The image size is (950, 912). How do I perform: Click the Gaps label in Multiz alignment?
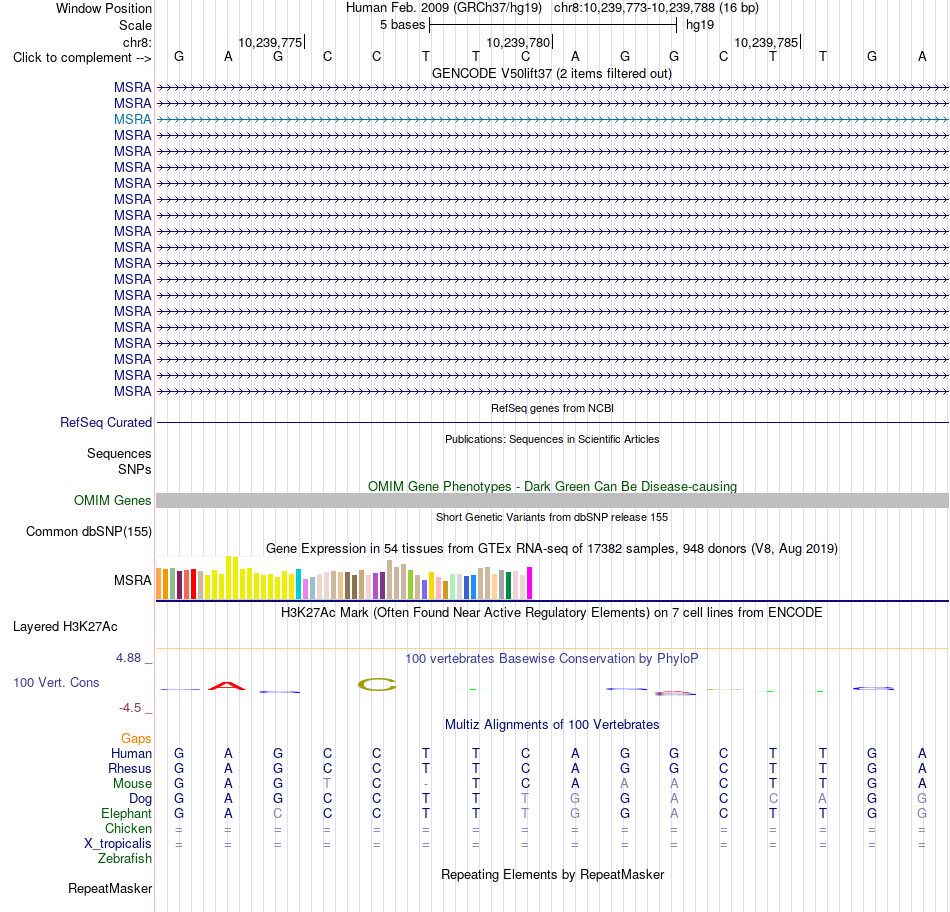point(136,738)
